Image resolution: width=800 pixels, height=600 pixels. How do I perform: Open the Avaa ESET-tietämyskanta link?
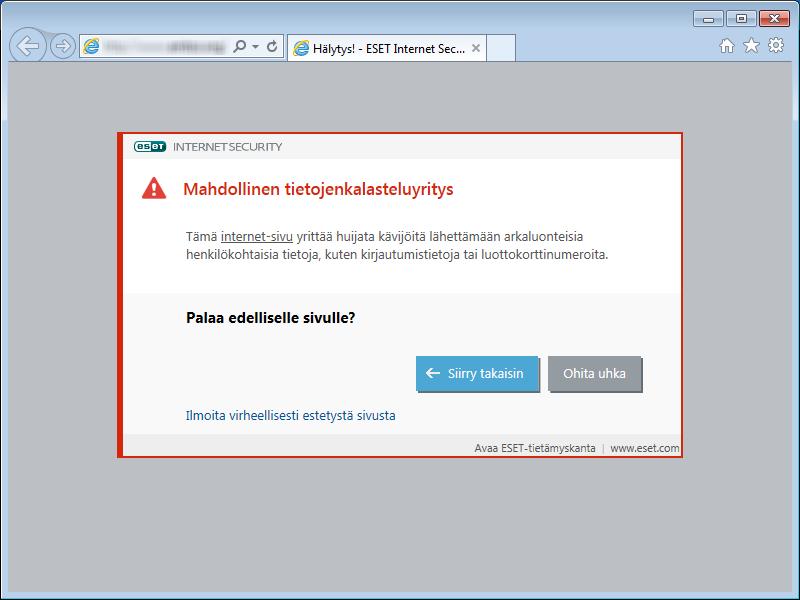(x=535, y=448)
